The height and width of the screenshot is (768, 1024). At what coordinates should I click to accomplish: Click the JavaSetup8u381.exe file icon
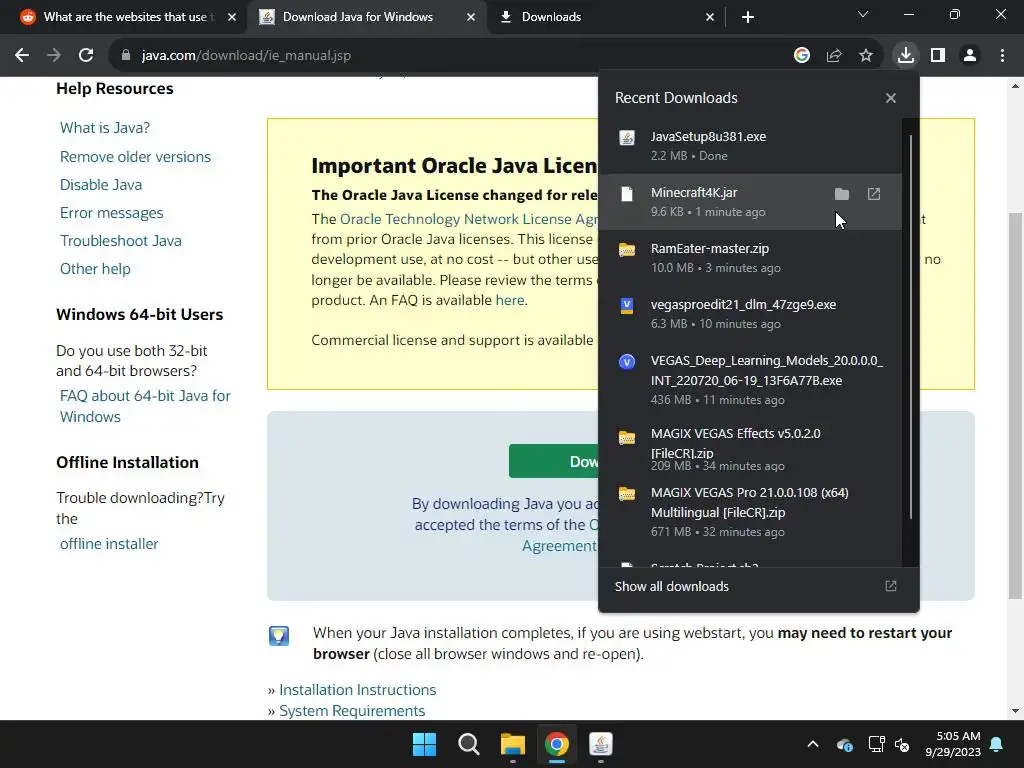pos(627,138)
